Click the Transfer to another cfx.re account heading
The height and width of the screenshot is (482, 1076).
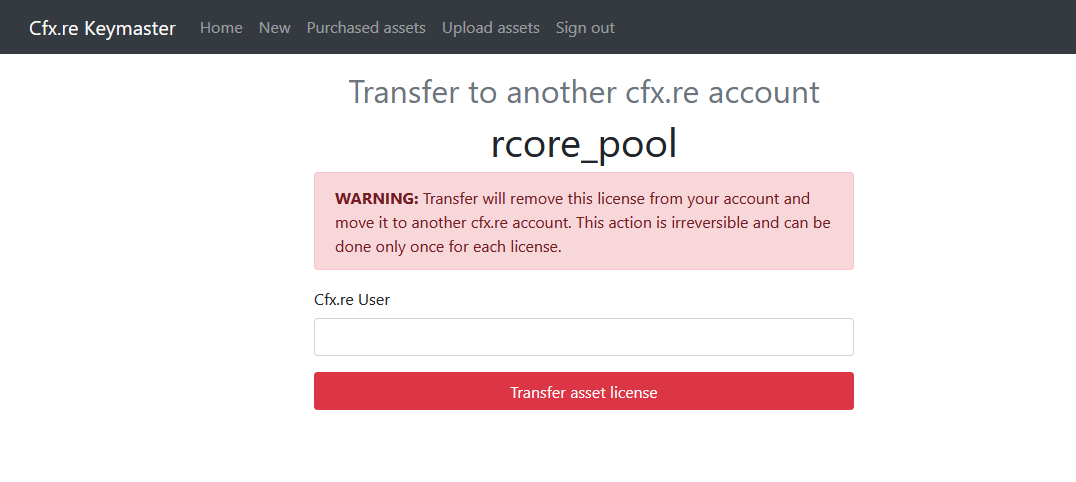pyautogui.click(x=583, y=92)
